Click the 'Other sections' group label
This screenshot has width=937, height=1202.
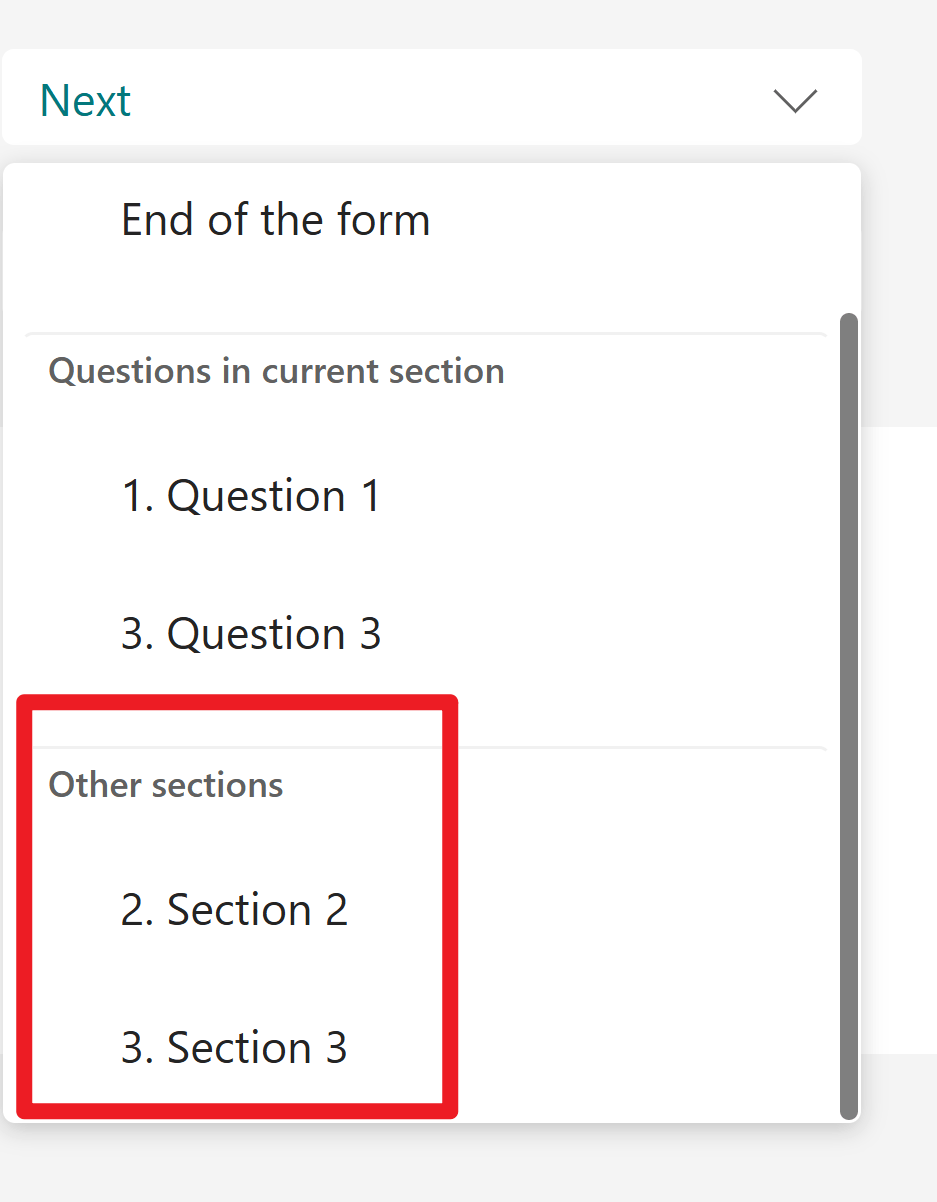165,785
